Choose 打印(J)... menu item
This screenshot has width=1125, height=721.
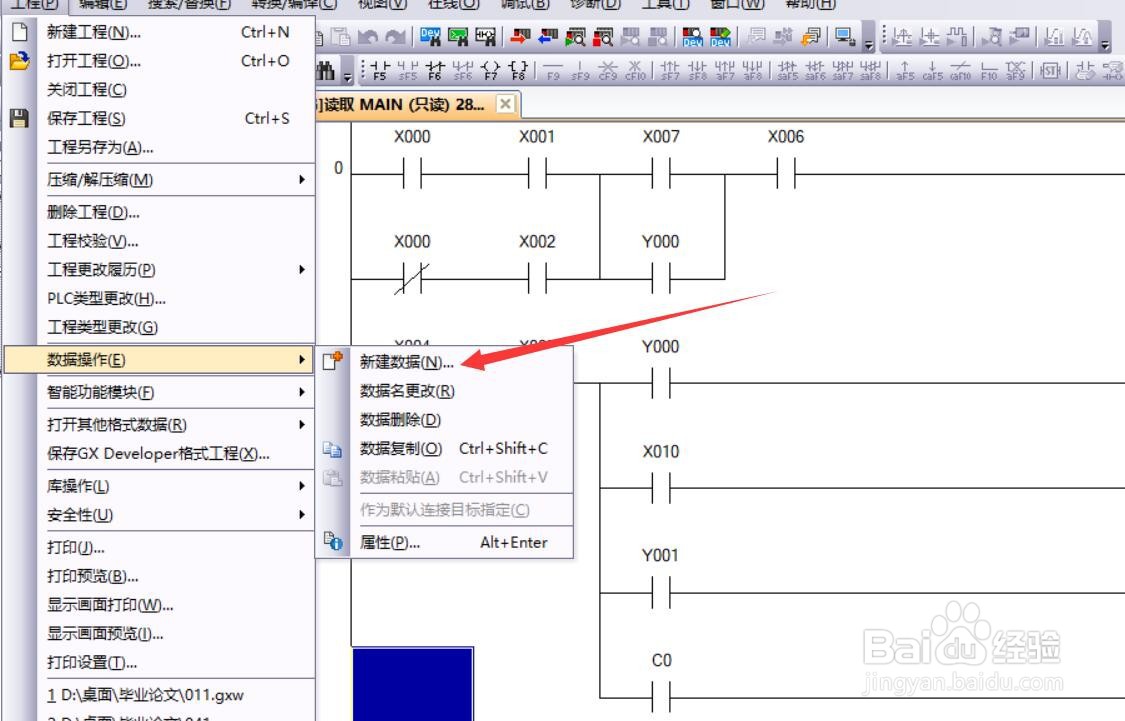159,547
